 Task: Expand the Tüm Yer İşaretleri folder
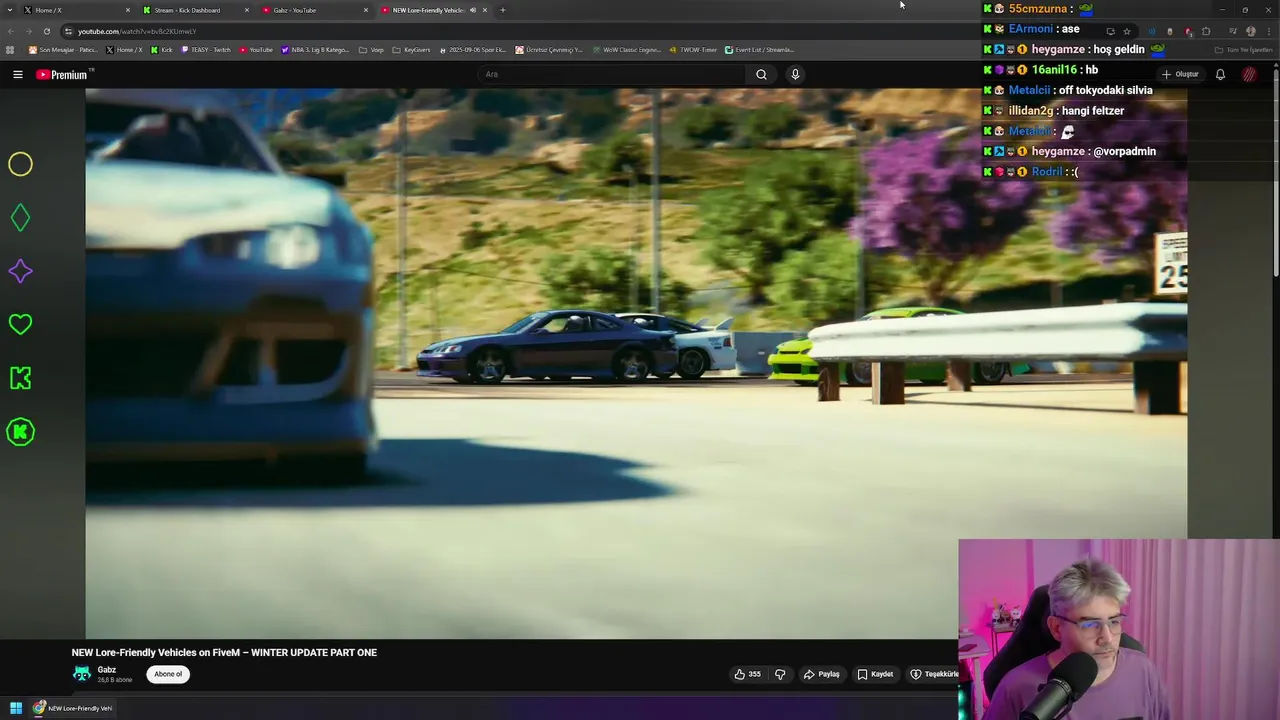[1243, 49]
